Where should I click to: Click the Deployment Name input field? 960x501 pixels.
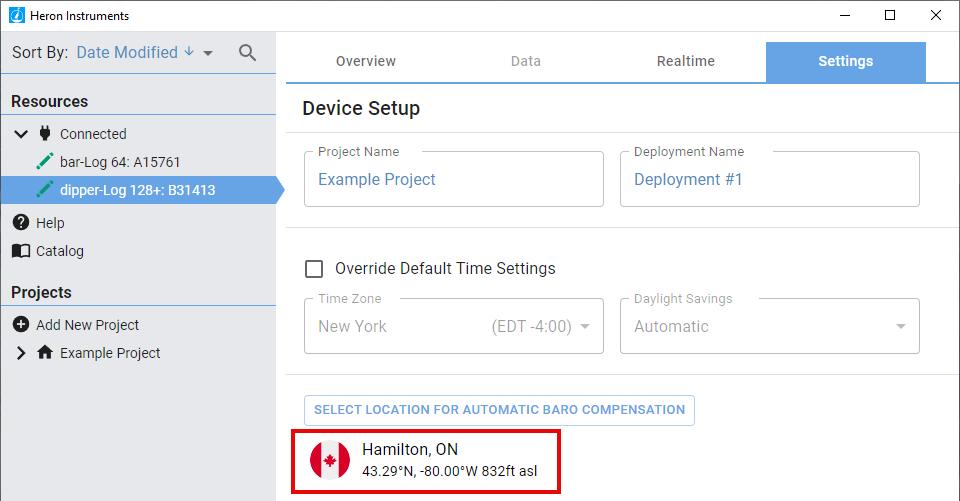tap(769, 180)
